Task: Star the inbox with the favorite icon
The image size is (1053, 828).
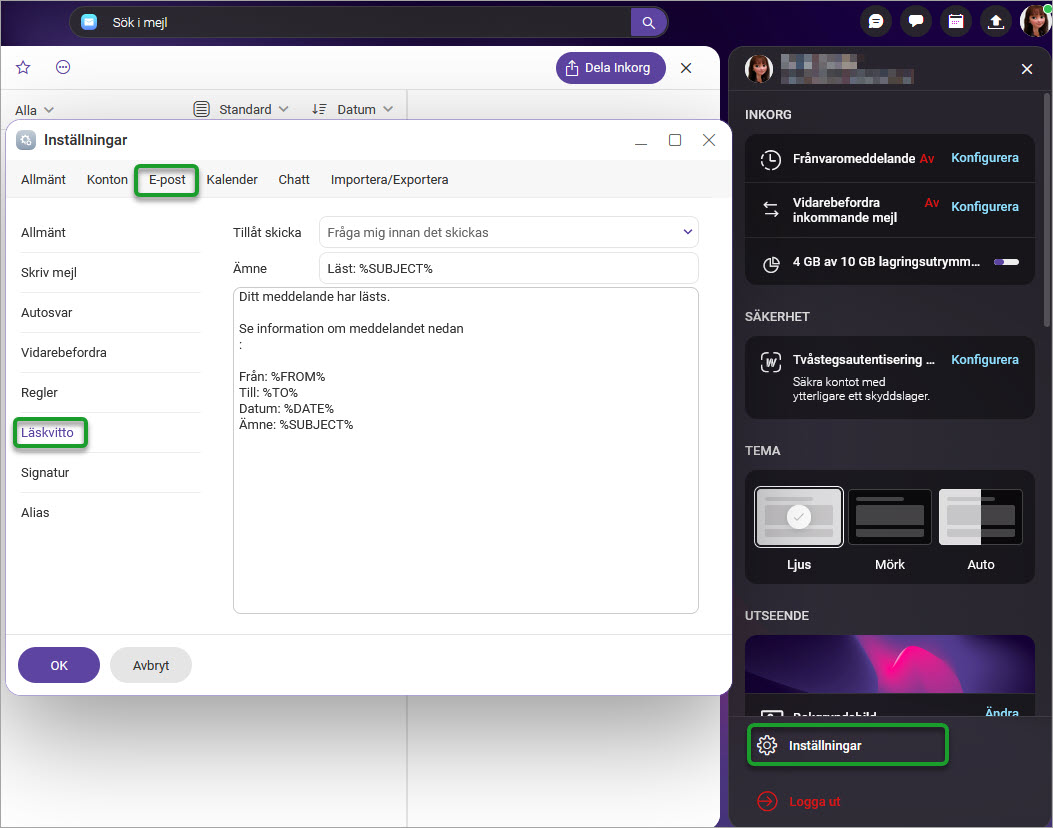Action: (23, 67)
